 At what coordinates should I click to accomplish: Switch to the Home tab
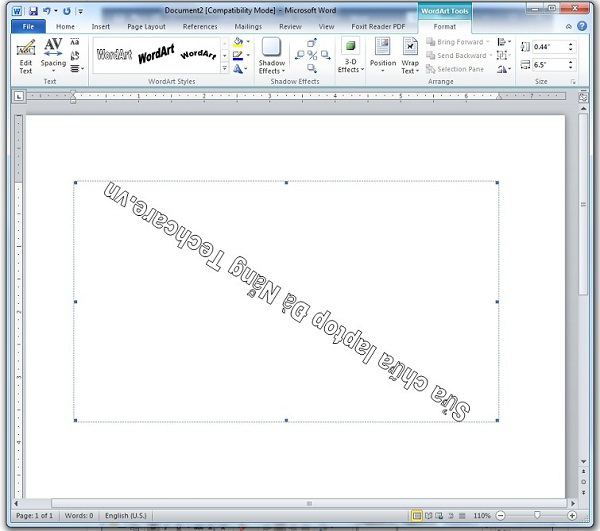[65, 26]
